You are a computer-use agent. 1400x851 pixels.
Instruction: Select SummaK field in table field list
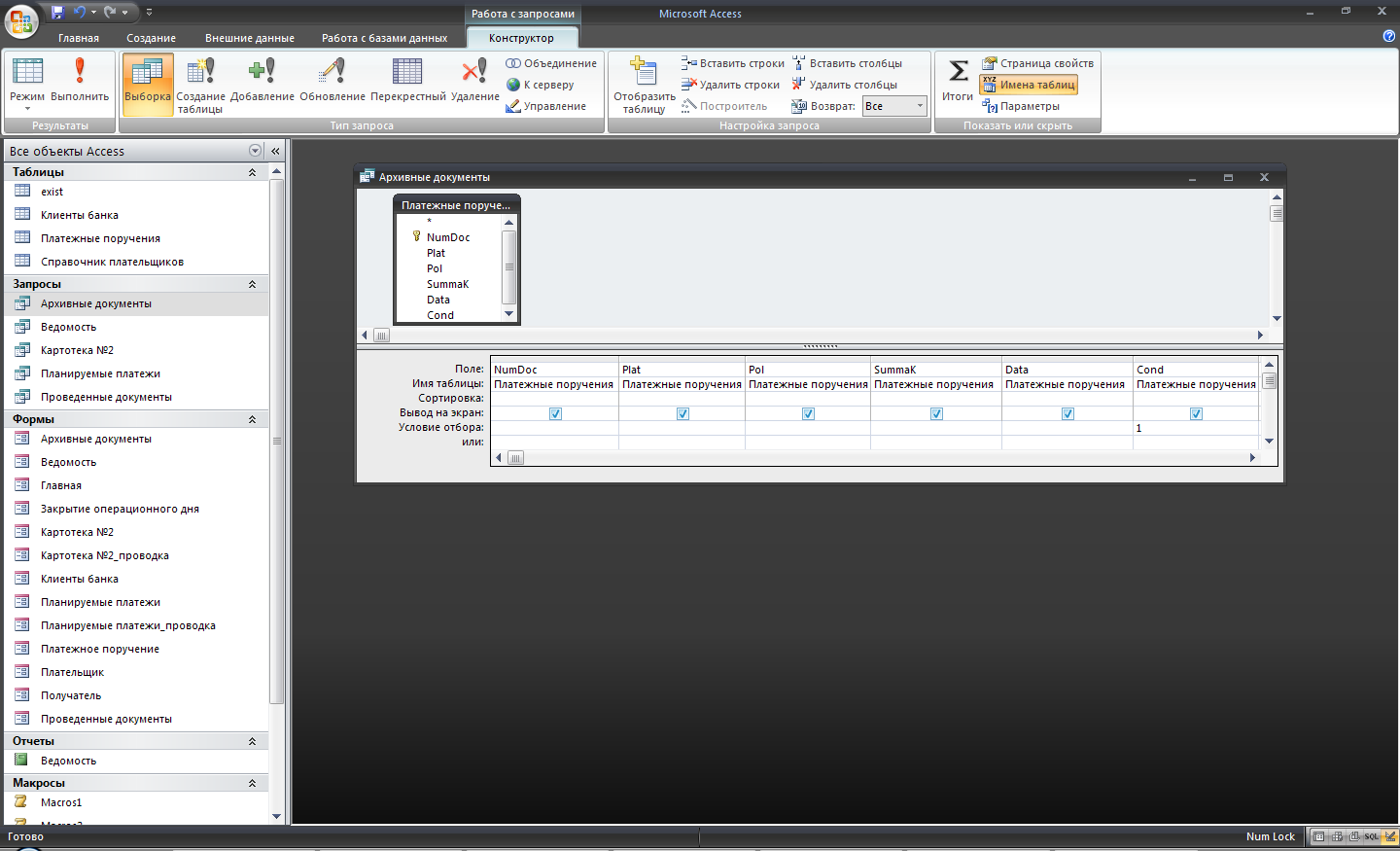[447, 284]
